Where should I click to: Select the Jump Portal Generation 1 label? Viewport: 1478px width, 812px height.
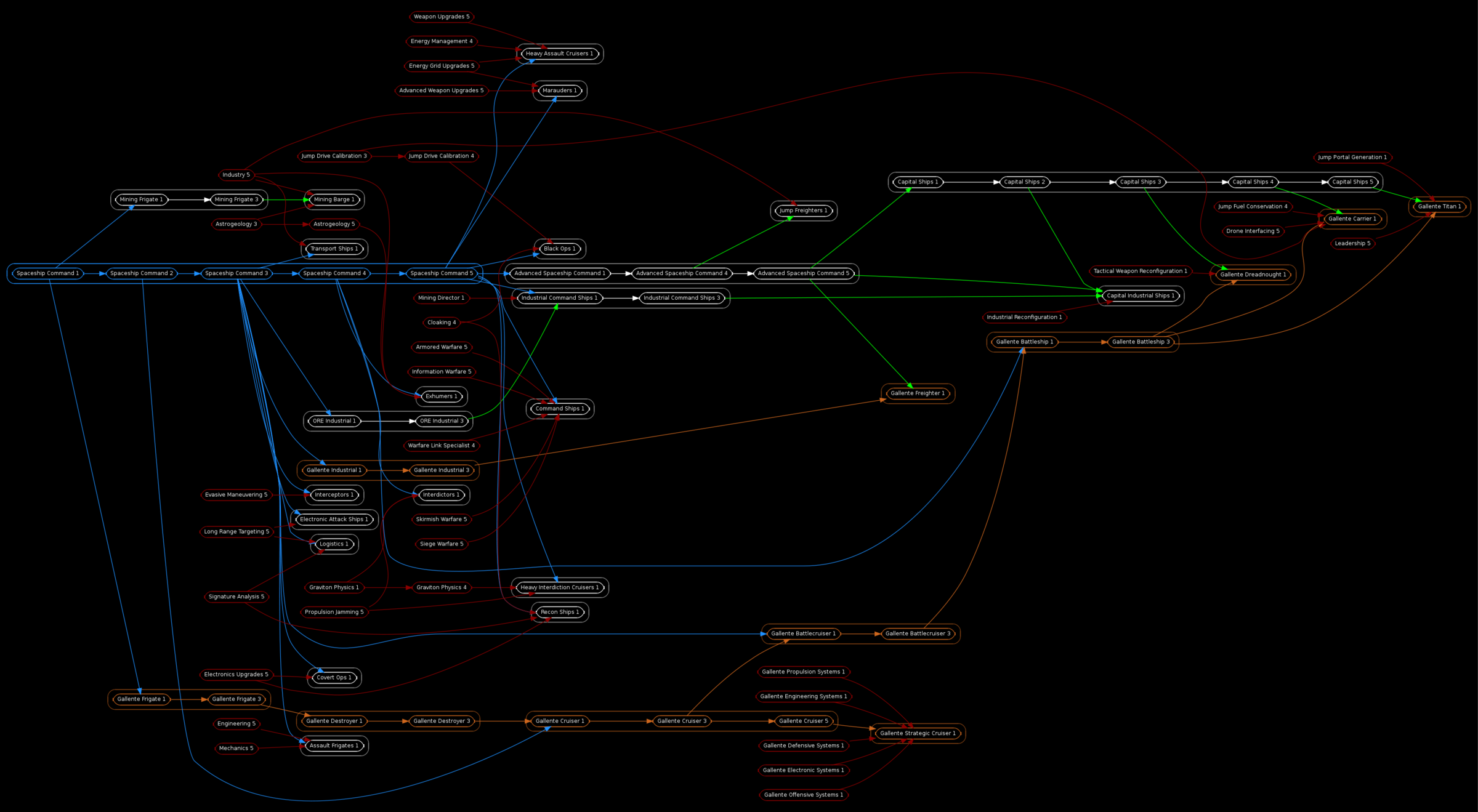coord(1352,157)
